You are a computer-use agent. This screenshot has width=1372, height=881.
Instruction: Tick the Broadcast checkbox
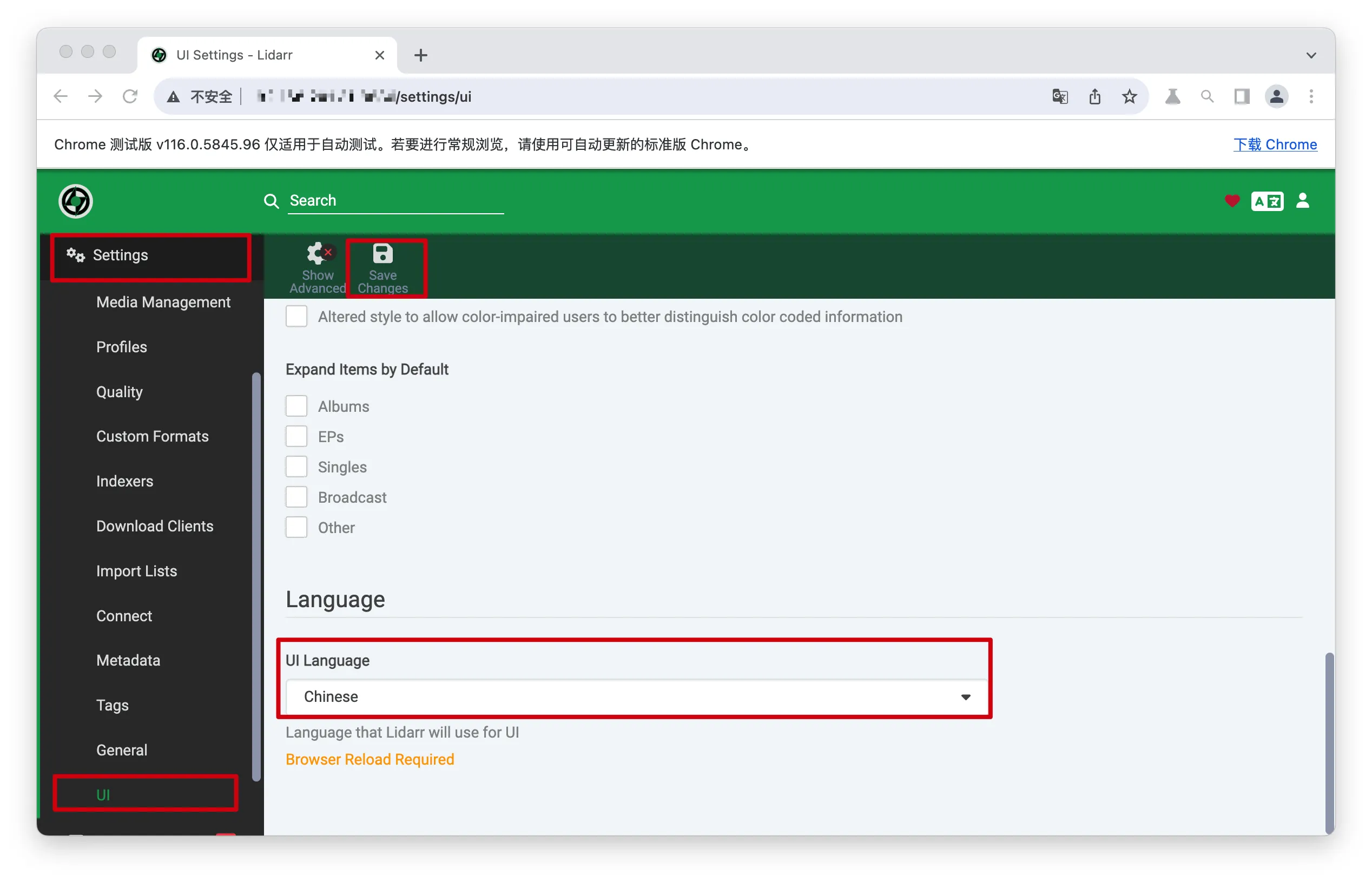pyautogui.click(x=296, y=497)
